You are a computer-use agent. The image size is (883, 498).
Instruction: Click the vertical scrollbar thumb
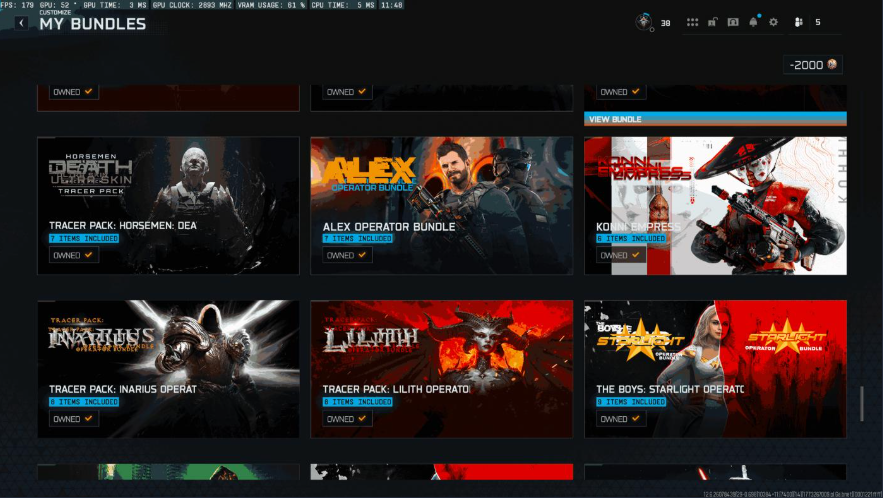pos(862,403)
